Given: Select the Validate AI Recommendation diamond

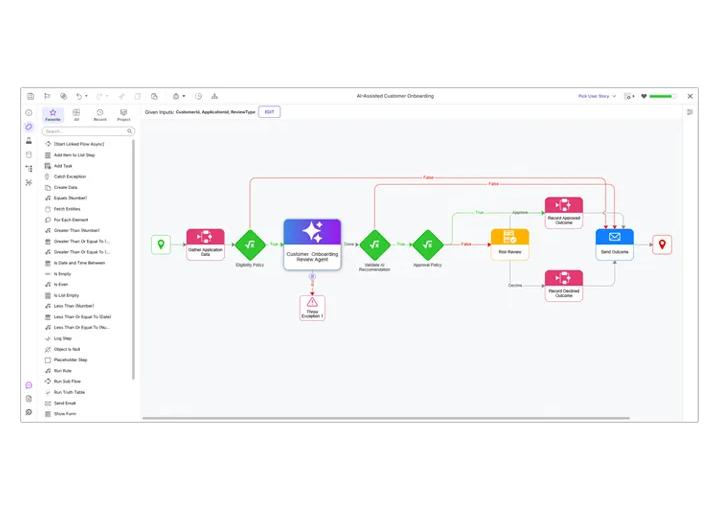Looking at the screenshot, I should click(375, 245).
